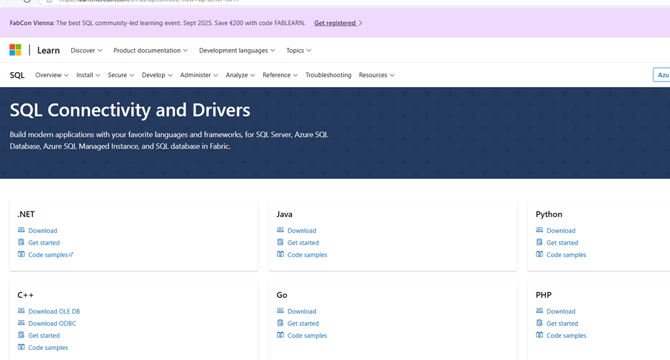Viewport: 670px width, 360px height.
Task: Open the Java Download link
Action: (x=302, y=231)
